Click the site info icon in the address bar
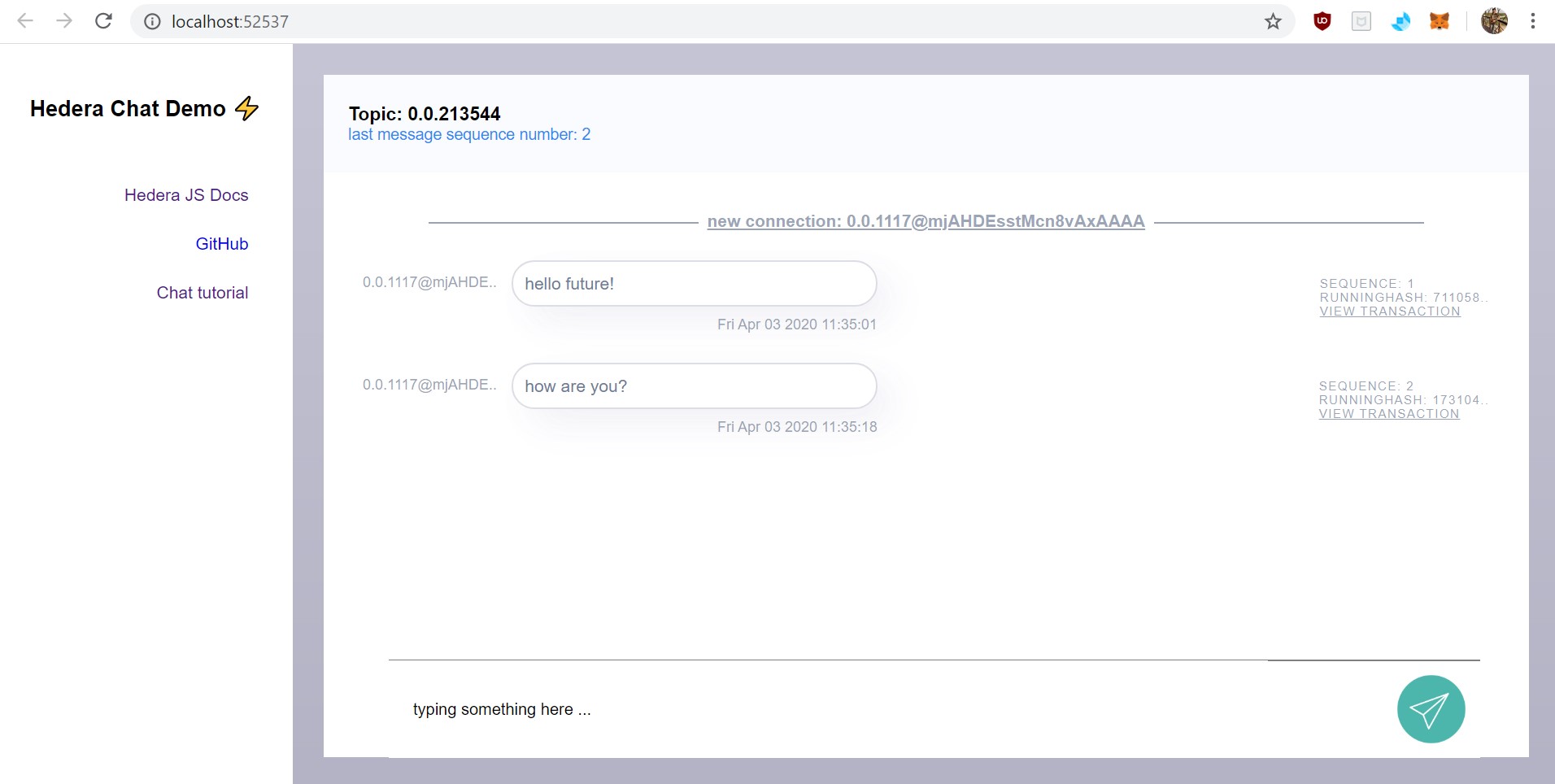 (x=152, y=22)
